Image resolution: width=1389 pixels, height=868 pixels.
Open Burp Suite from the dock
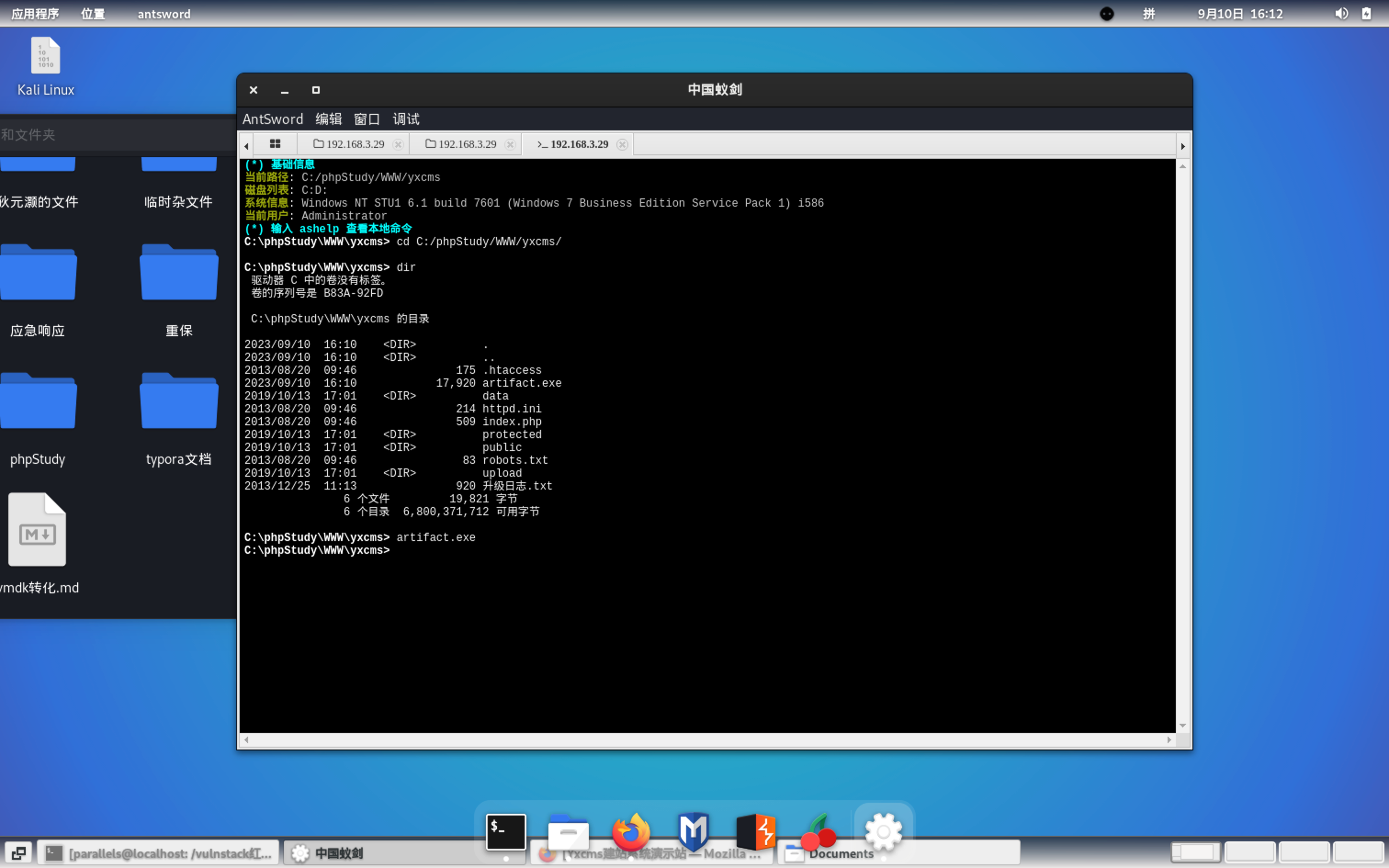point(756,831)
